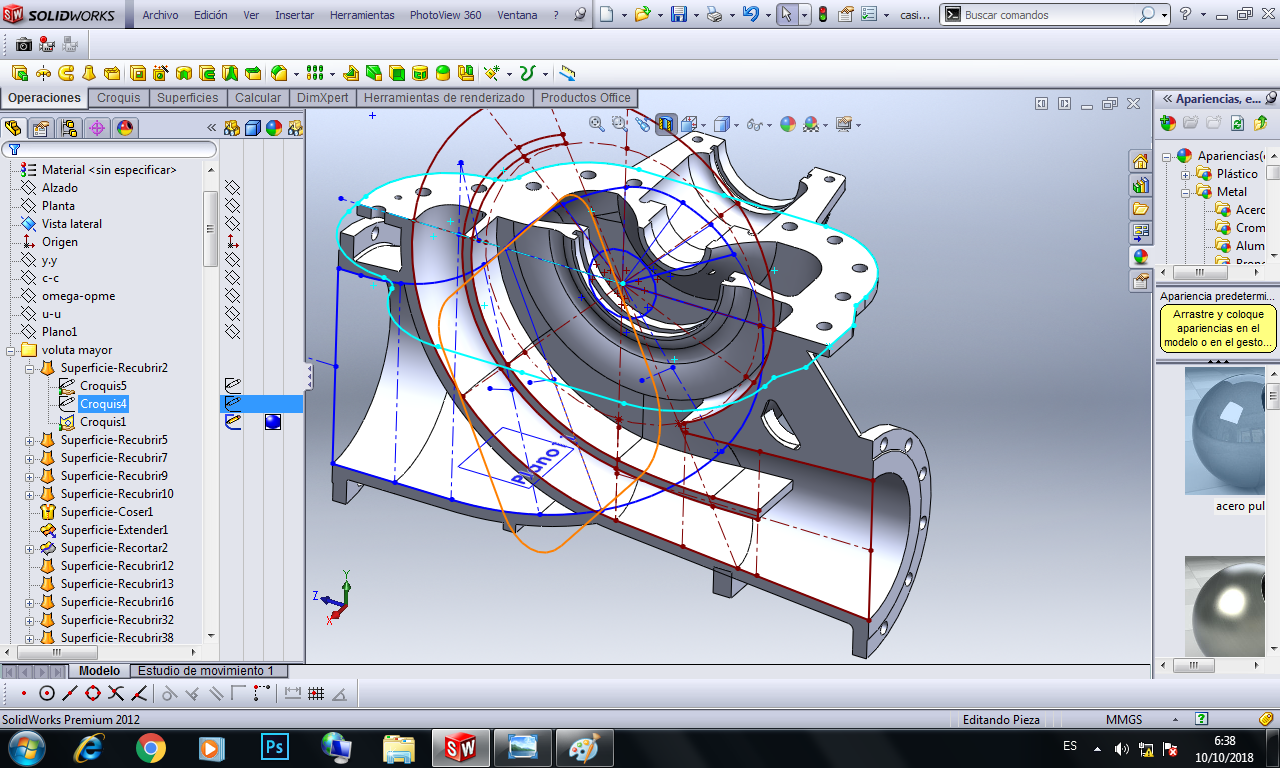Collapse the voluta mayor folder
Image resolution: width=1280 pixels, height=768 pixels.
tap(10, 350)
